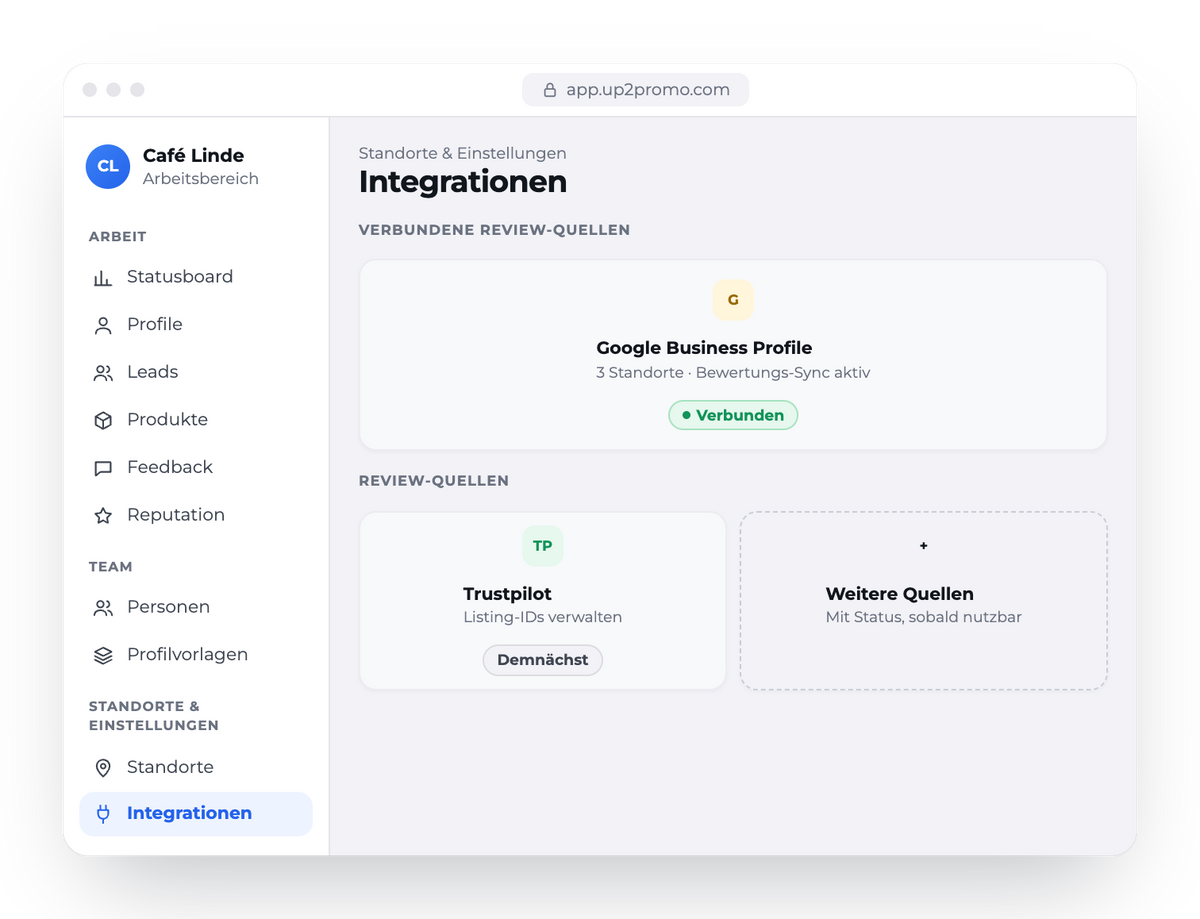Image resolution: width=1200 pixels, height=919 pixels.
Task: Click "Listing-IDs verwalten" text
Action: click(543, 618)
